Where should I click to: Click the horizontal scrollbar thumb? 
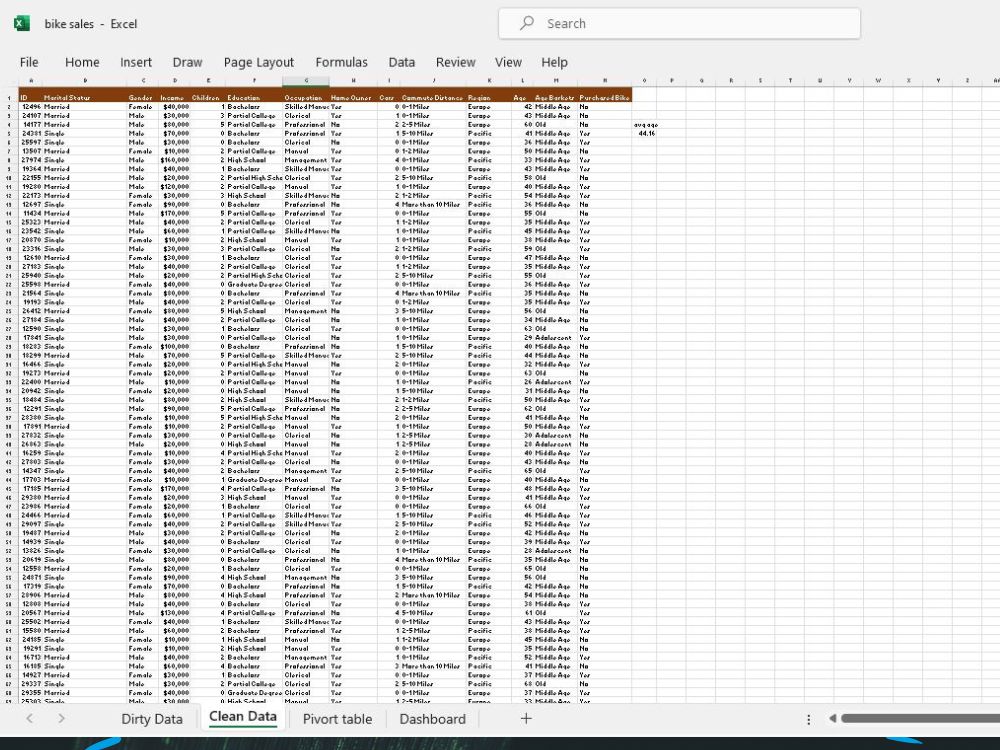(920, 719)
